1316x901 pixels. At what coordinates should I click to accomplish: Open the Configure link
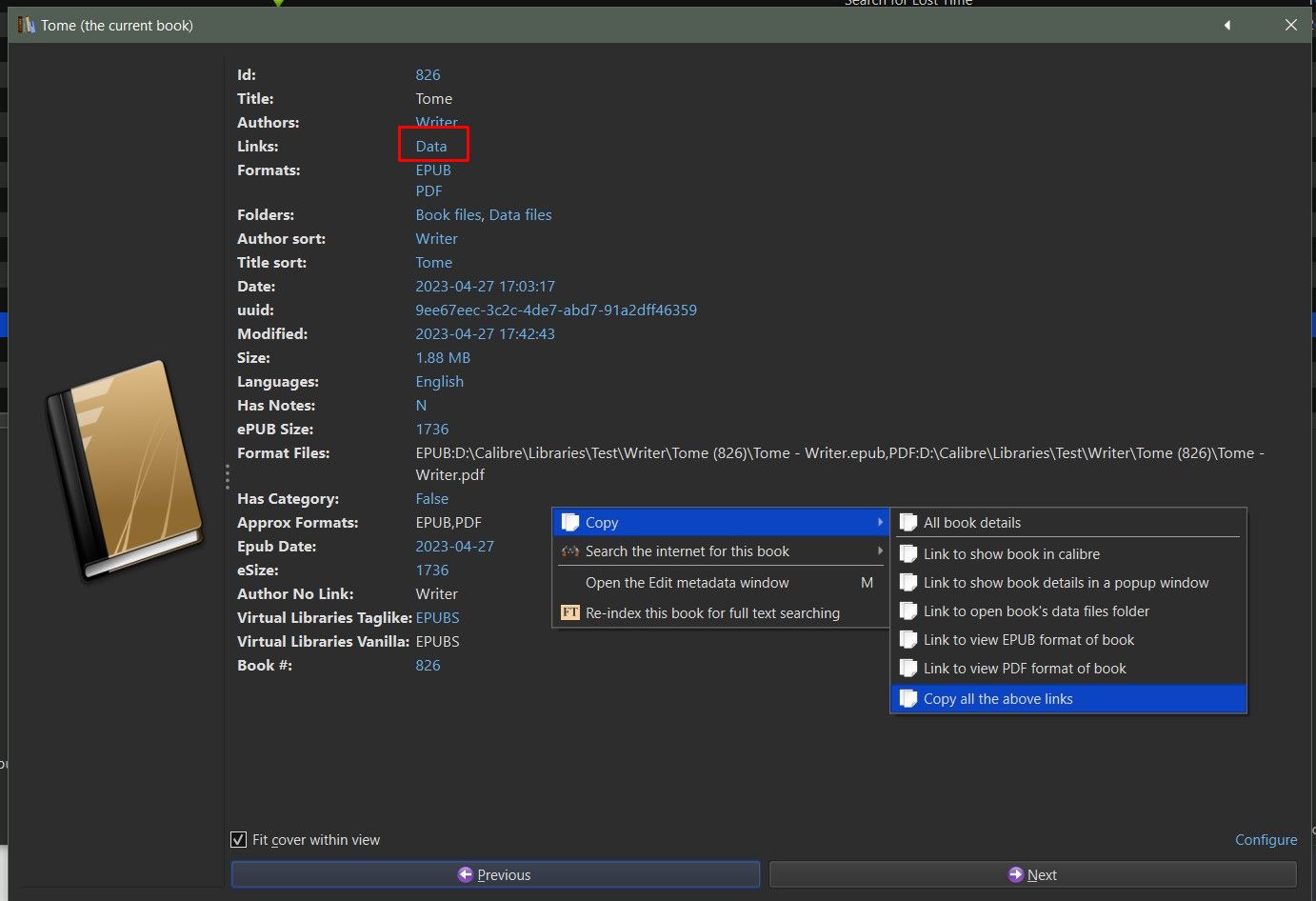[x=1266, y=839]
